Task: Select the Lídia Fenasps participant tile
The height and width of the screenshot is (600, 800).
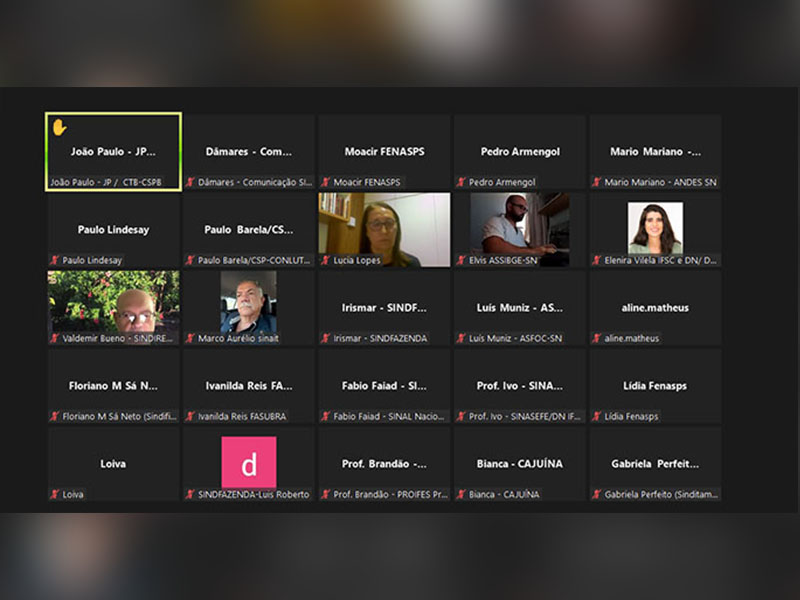Action: coord(655,385)
